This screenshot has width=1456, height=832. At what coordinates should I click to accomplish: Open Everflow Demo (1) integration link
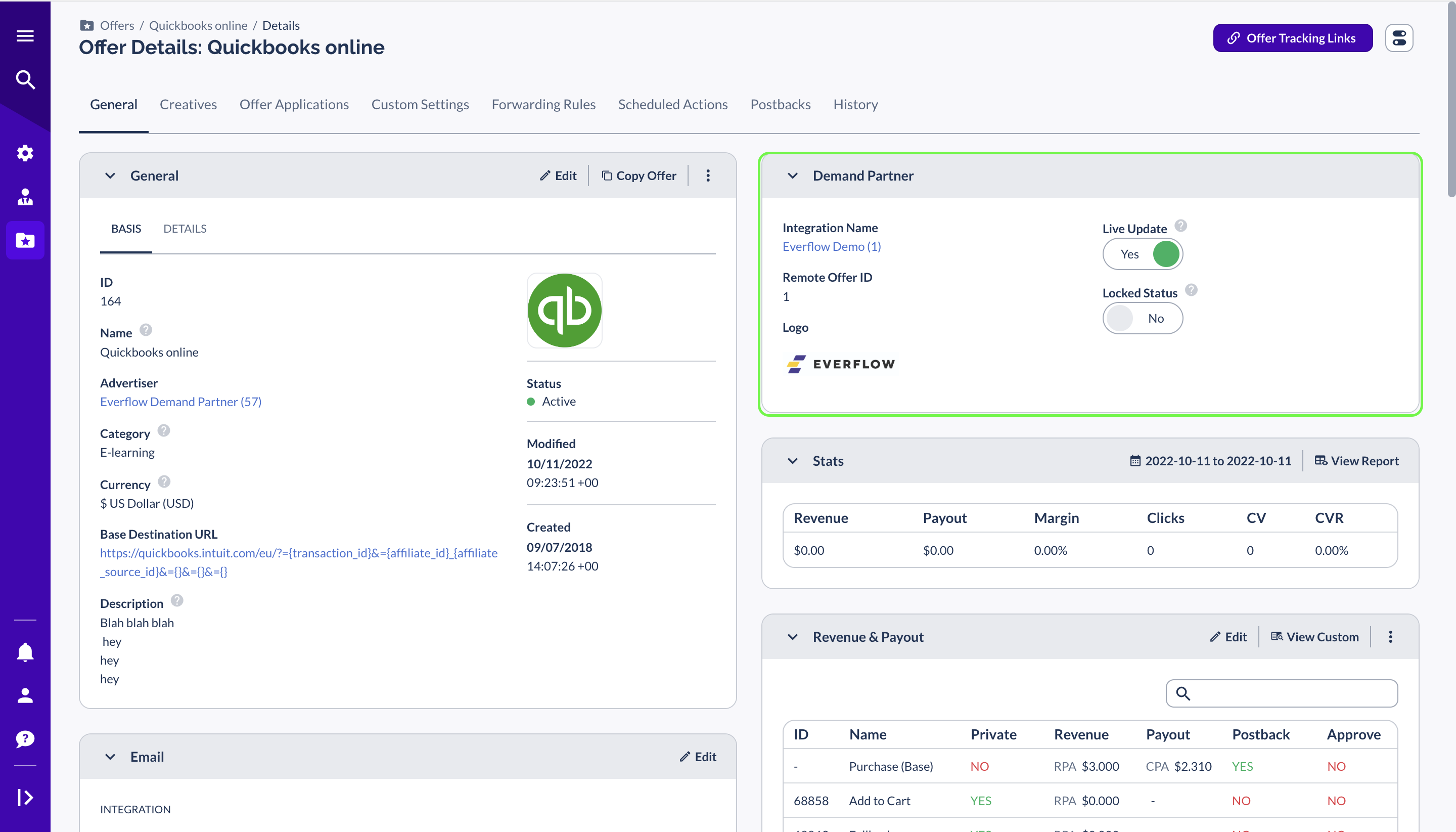click(x=832, y=246)
